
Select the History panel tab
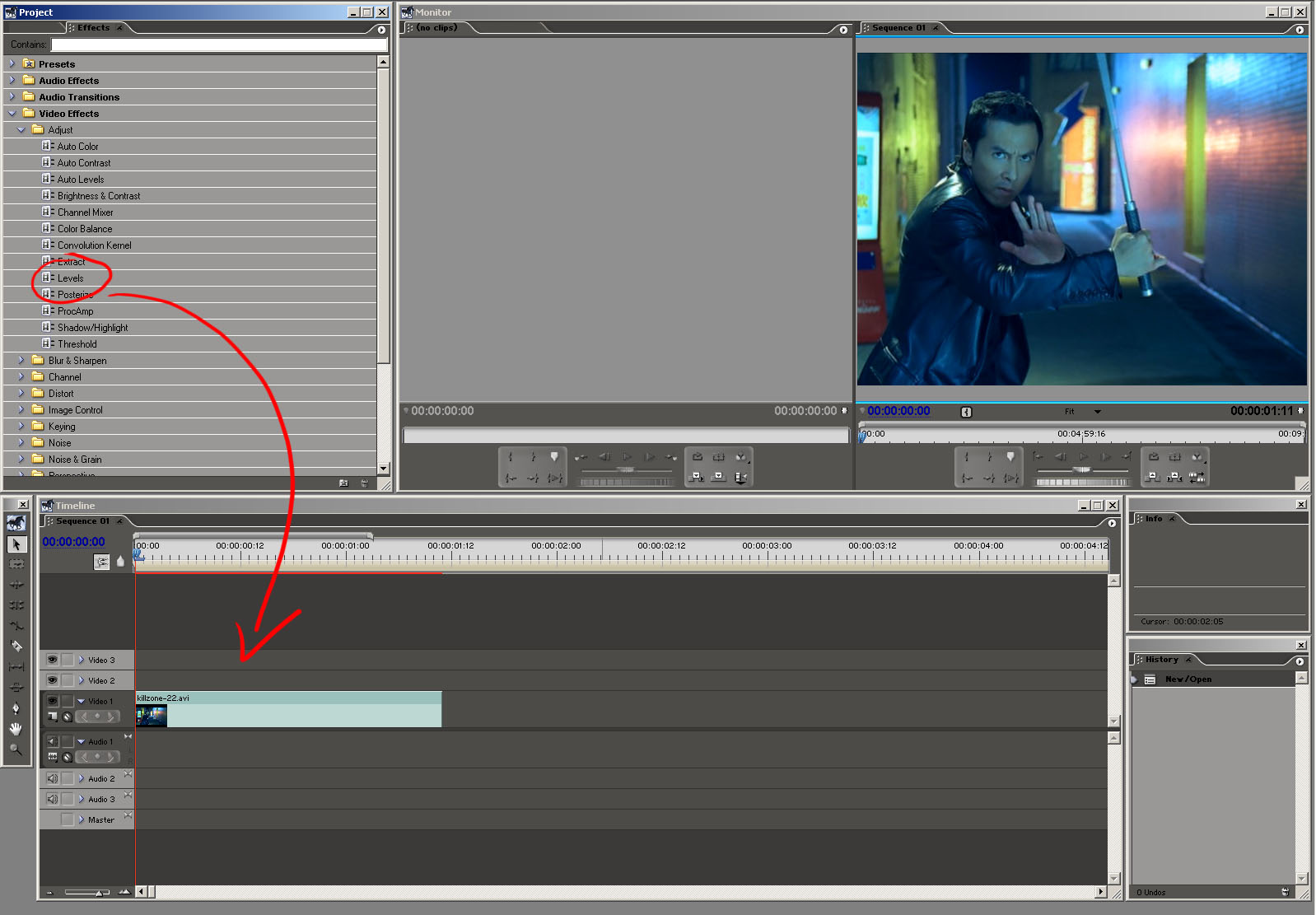point(1161,660)
